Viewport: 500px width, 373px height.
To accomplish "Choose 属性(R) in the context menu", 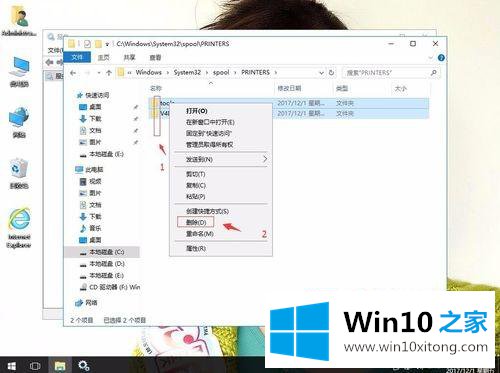I will pos(196,248).
